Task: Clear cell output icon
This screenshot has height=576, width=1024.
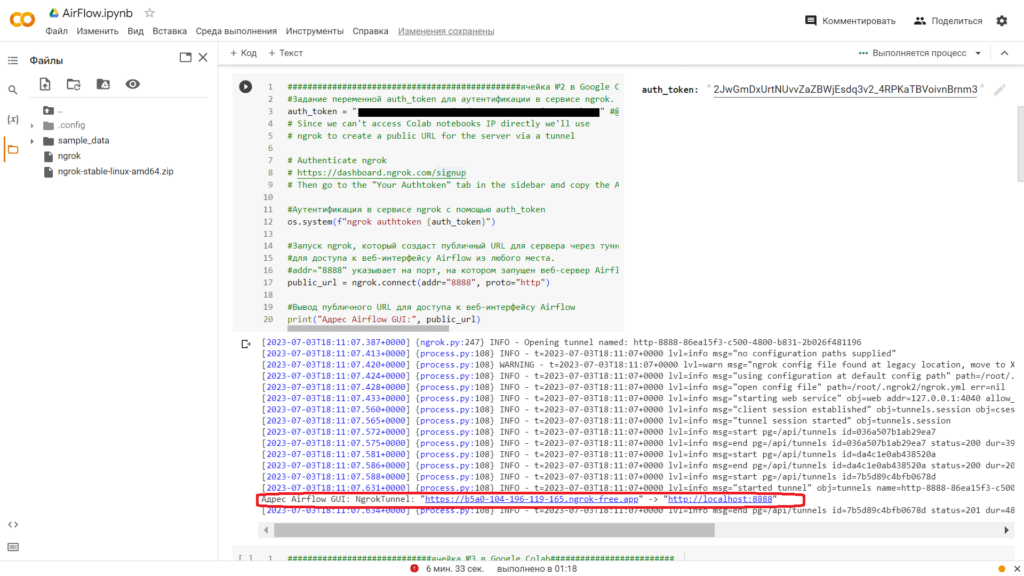Action: (x=246, y=344)
